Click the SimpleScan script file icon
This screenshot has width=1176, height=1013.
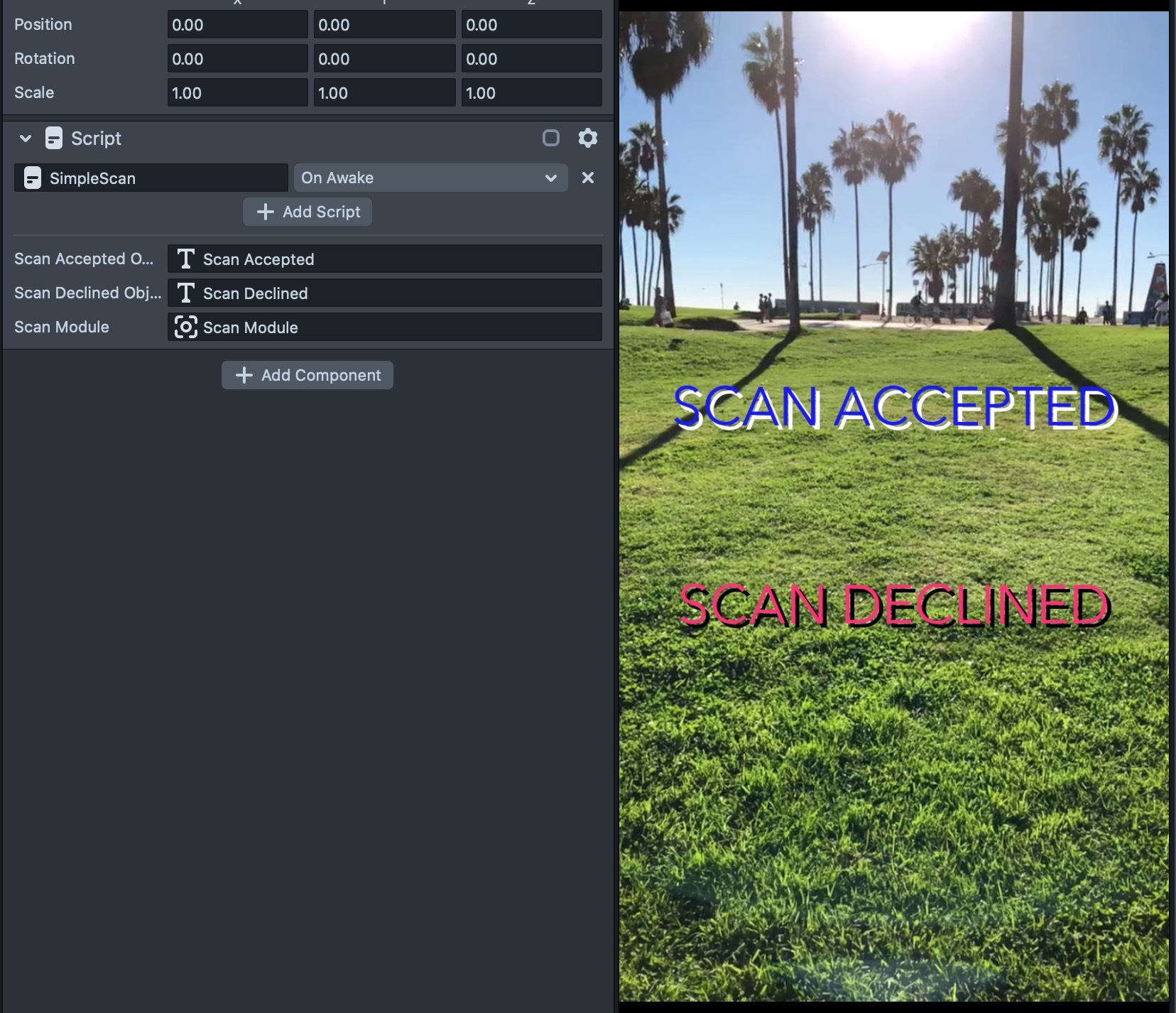point(33,178)
